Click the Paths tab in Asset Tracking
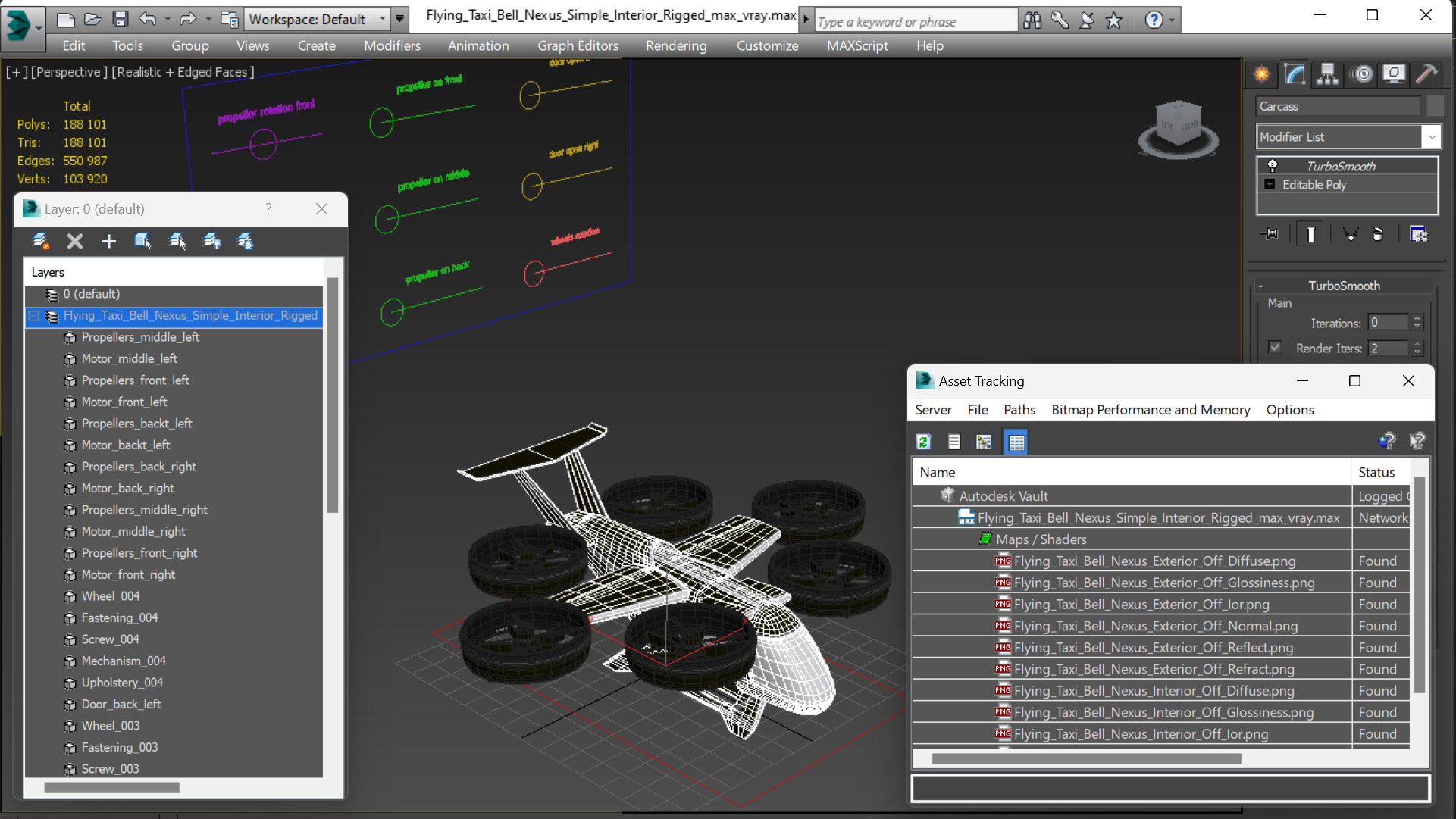 [1019, 409]
